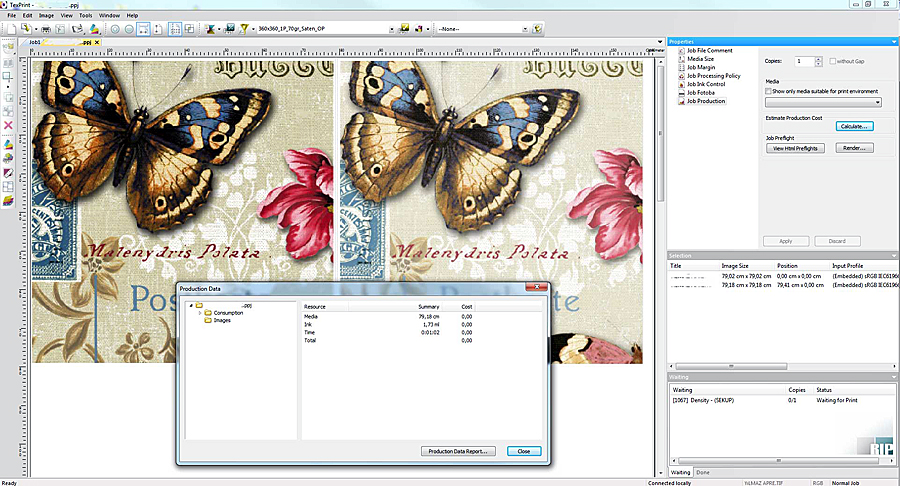Select the fit-to-width view icon
Image resolution: width=900 pixels, height=486 pixels.
143,29
